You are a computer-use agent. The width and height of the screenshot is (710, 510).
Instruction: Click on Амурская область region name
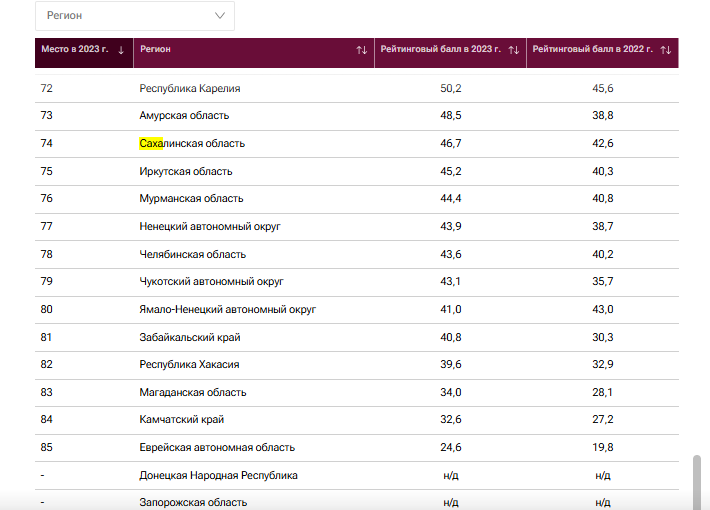[184, 115]
